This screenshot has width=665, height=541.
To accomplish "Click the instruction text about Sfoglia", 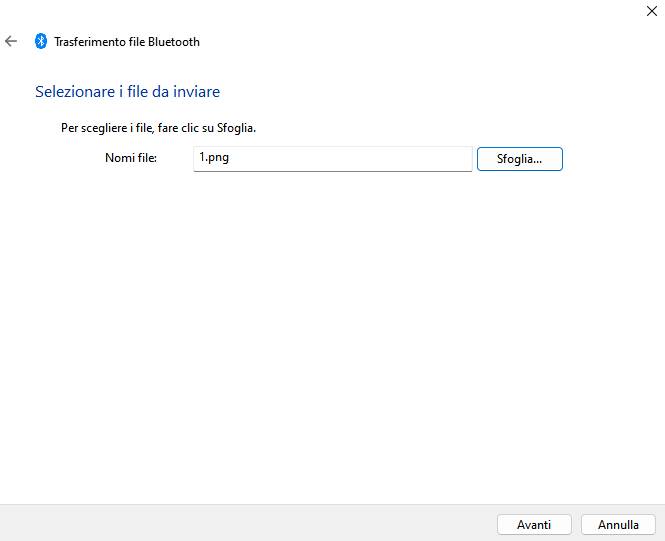I will pyautogui.click(x=159, y=128).
